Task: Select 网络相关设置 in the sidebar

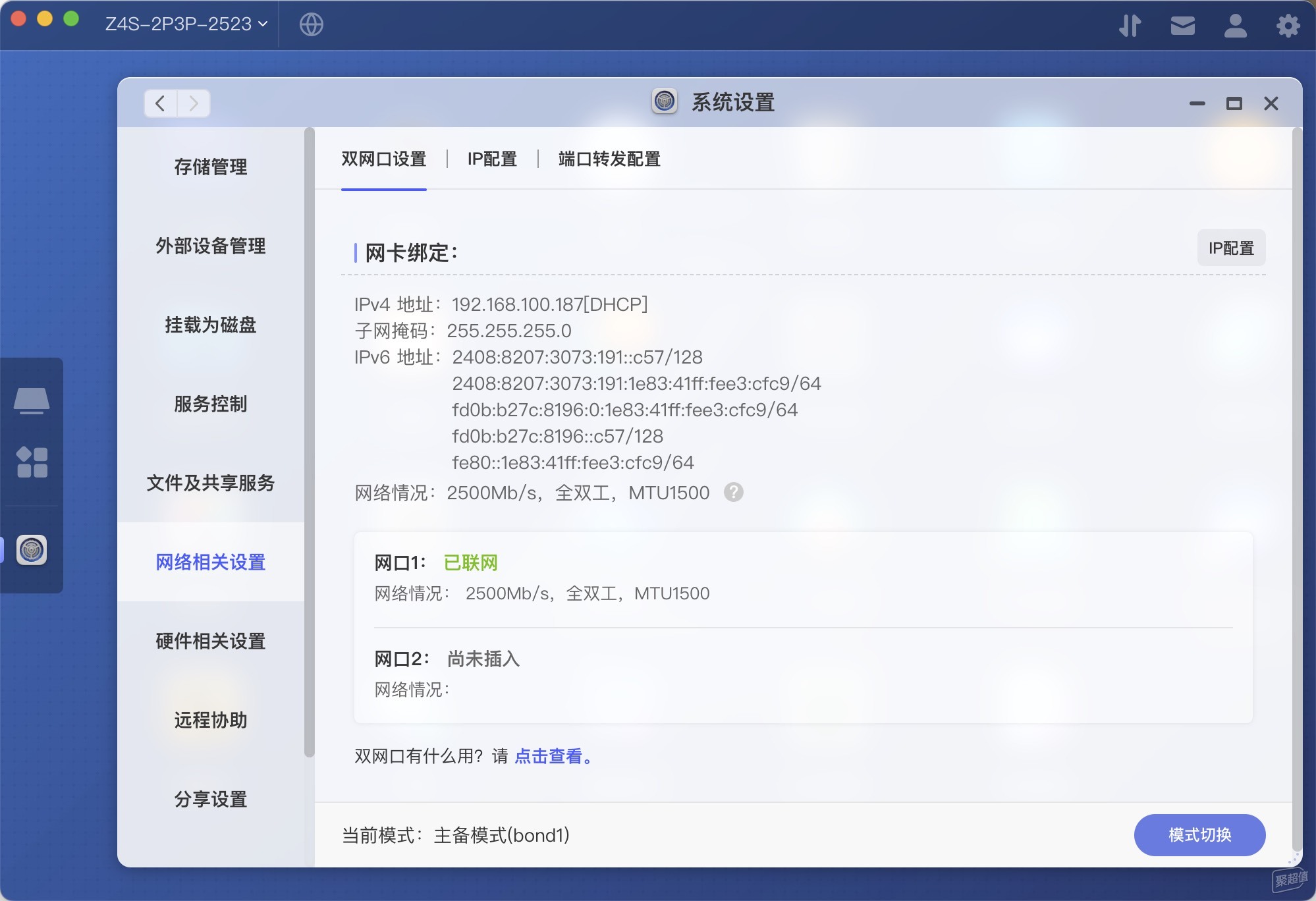Action: [x=211, y=562]
